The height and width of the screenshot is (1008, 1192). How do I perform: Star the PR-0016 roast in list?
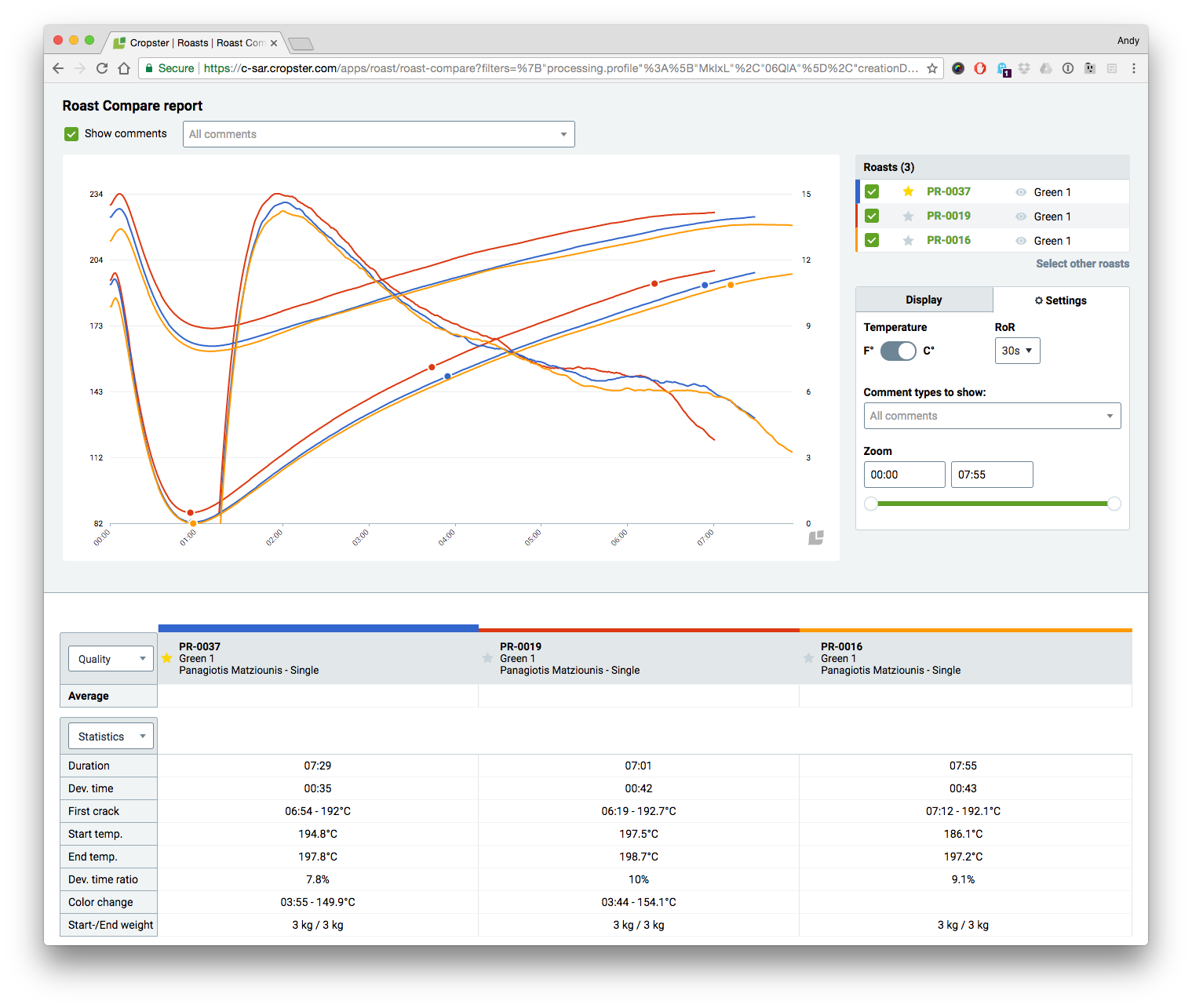click(x=908, y=240)
